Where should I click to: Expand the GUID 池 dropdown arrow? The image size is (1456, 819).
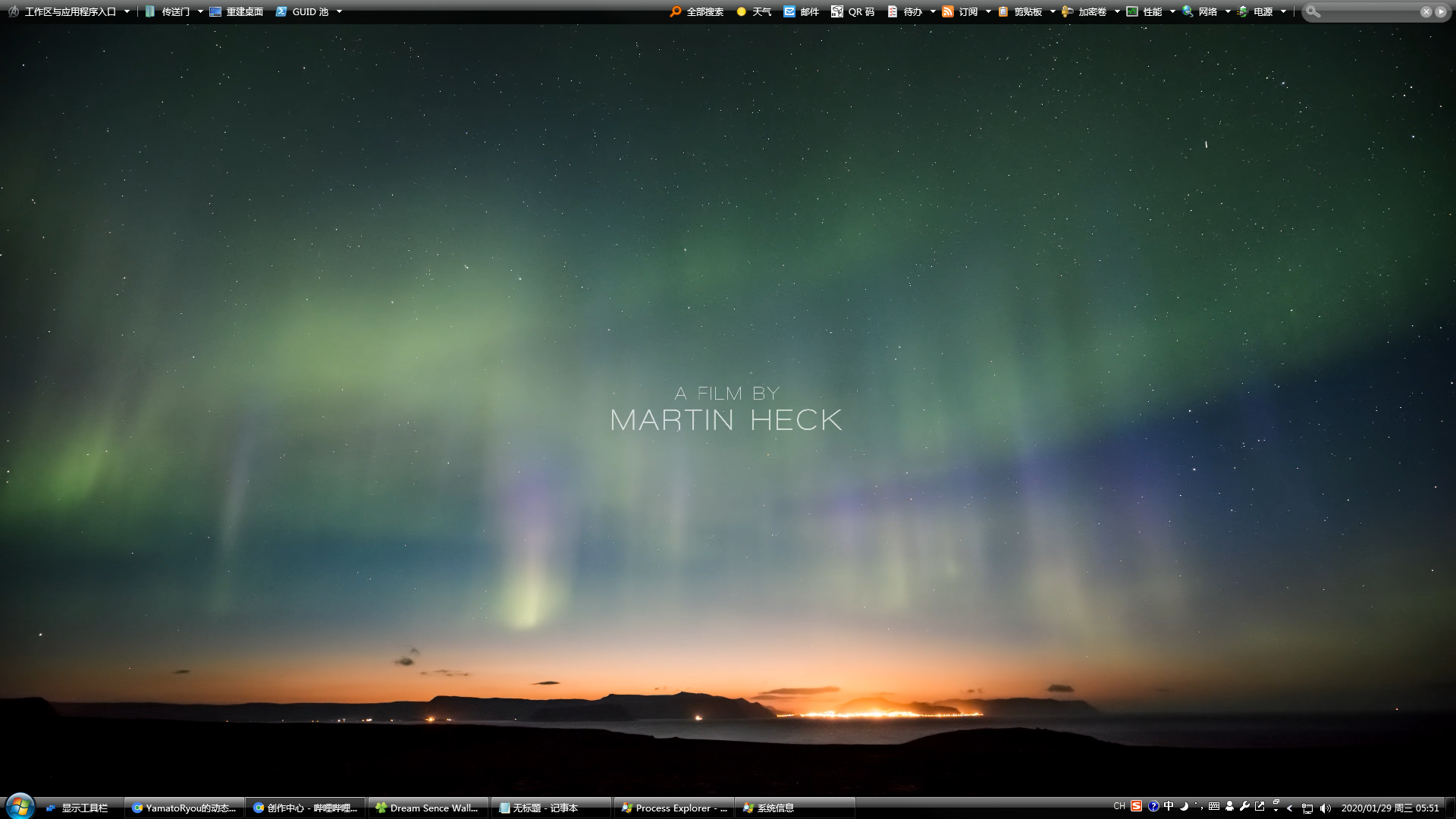tap(339, 11)
